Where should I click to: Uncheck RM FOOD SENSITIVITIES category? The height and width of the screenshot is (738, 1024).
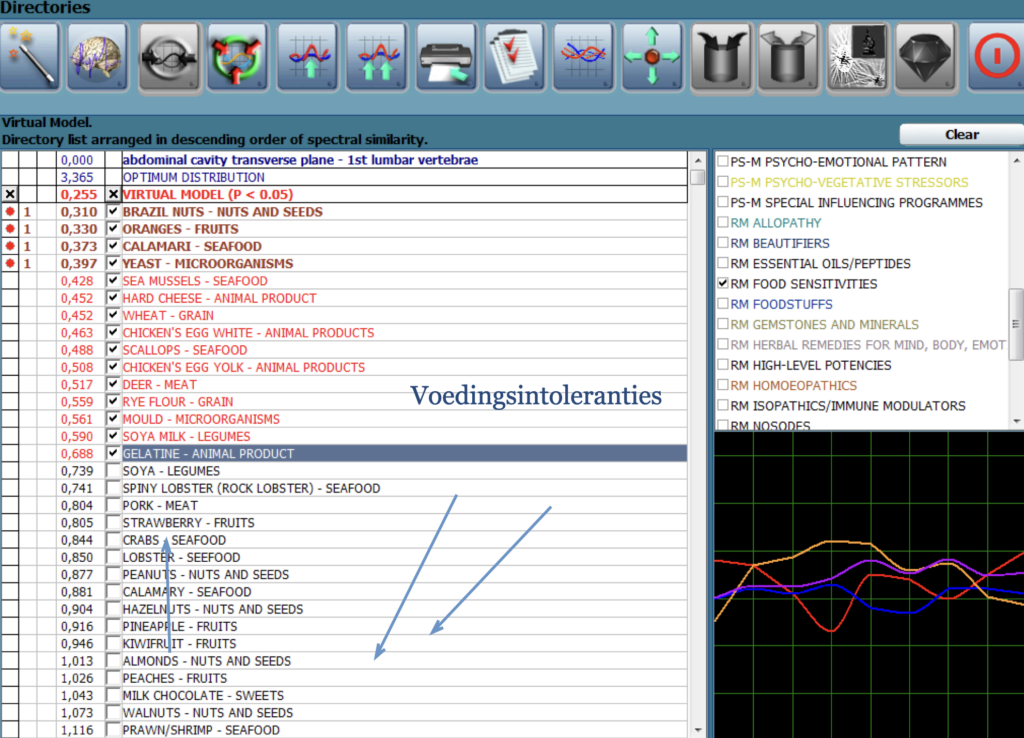pos(723,284)
